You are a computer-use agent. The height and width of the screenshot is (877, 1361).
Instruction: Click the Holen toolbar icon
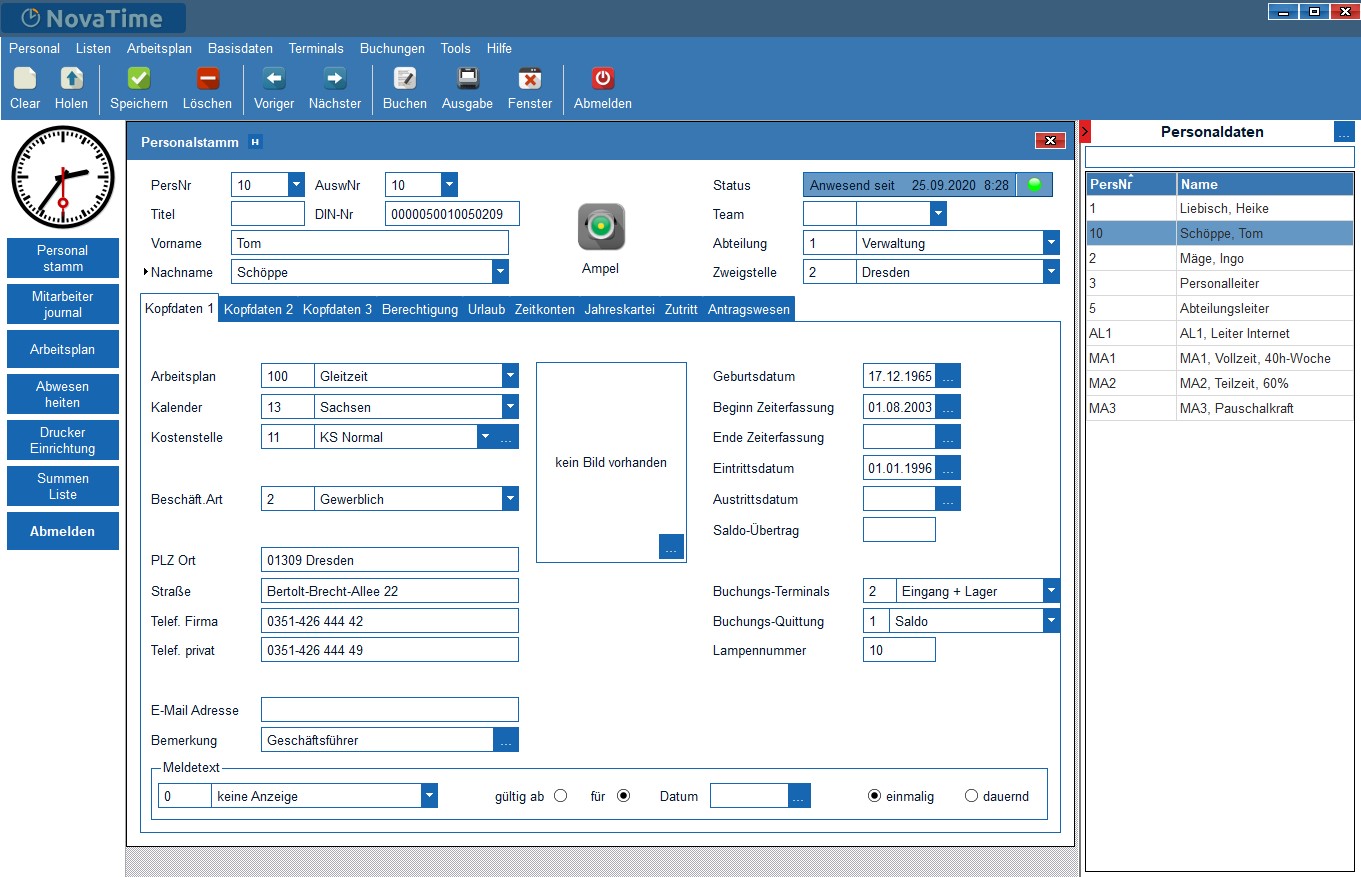pyautogui.click(x=71, y=79)
